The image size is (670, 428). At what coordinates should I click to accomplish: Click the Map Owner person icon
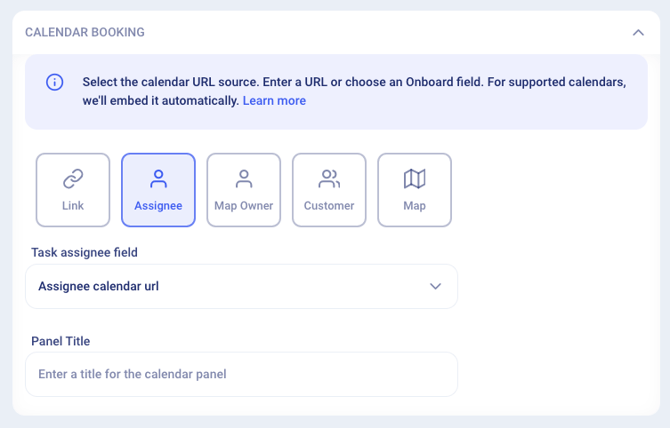[x=244, y=179]
